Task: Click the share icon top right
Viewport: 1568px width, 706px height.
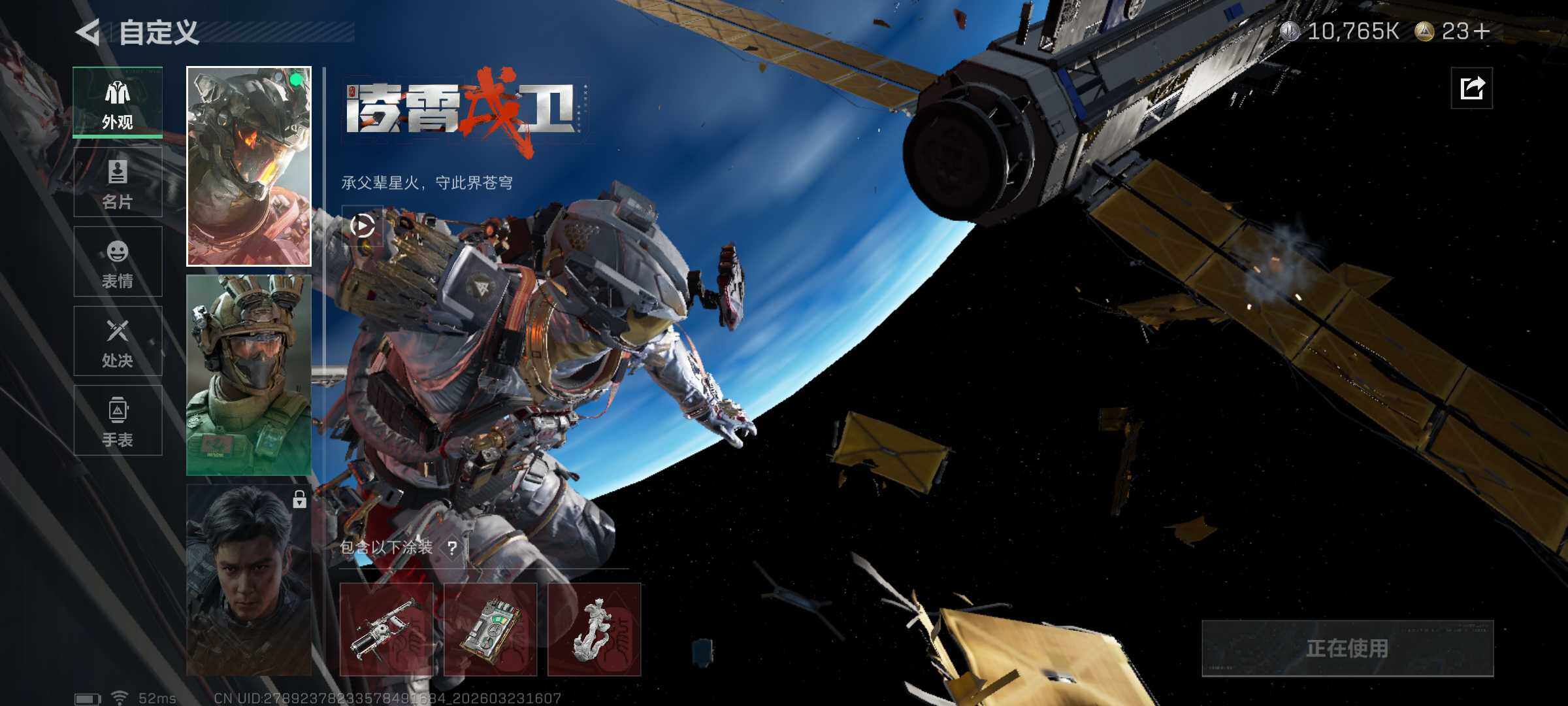Action: [1471, 88]
